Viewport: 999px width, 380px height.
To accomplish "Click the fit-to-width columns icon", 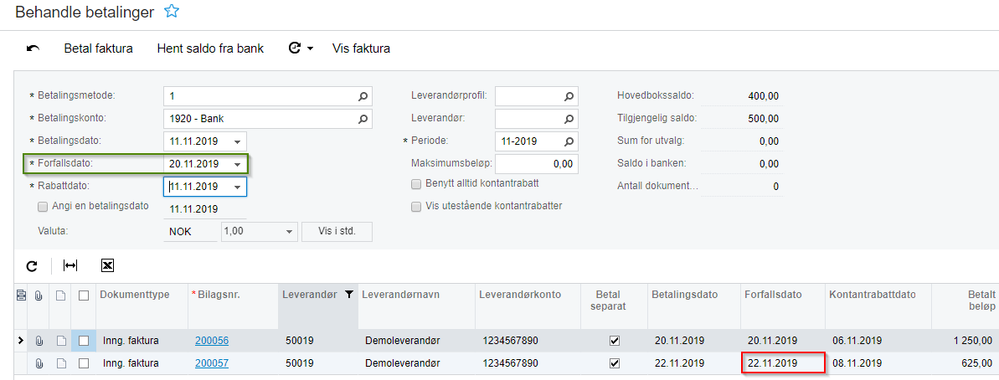I will 69,266.
